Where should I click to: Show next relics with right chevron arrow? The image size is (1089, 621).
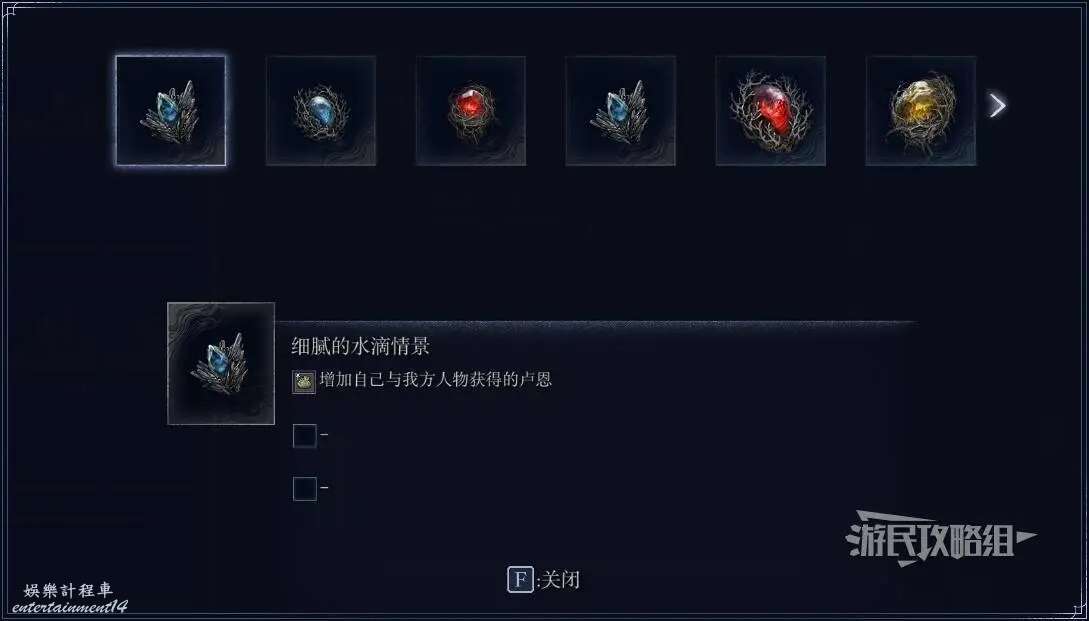(x=997, y=106)
